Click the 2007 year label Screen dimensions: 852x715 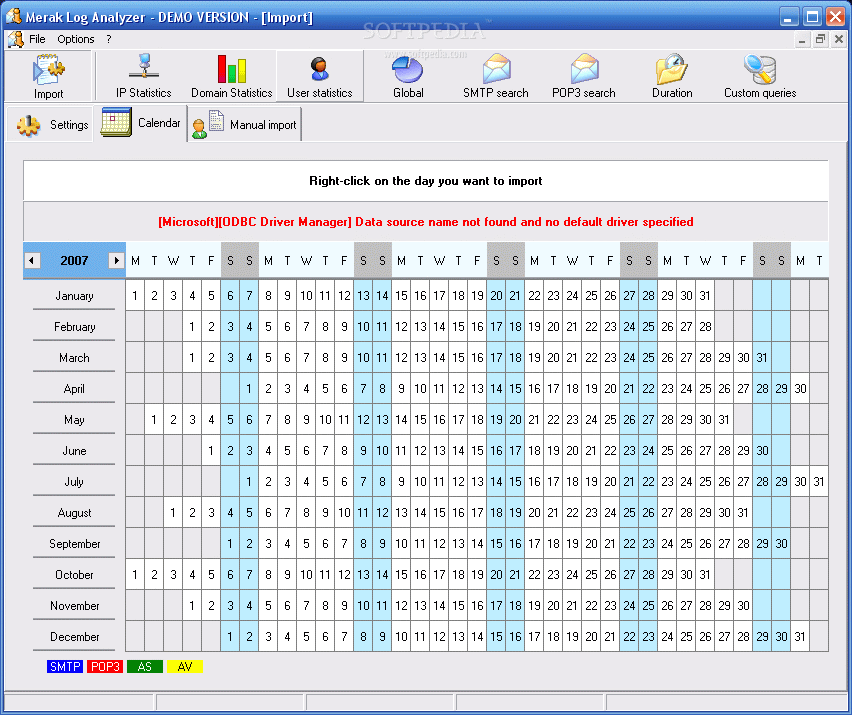pyautogui.click(x=74, y=260)
